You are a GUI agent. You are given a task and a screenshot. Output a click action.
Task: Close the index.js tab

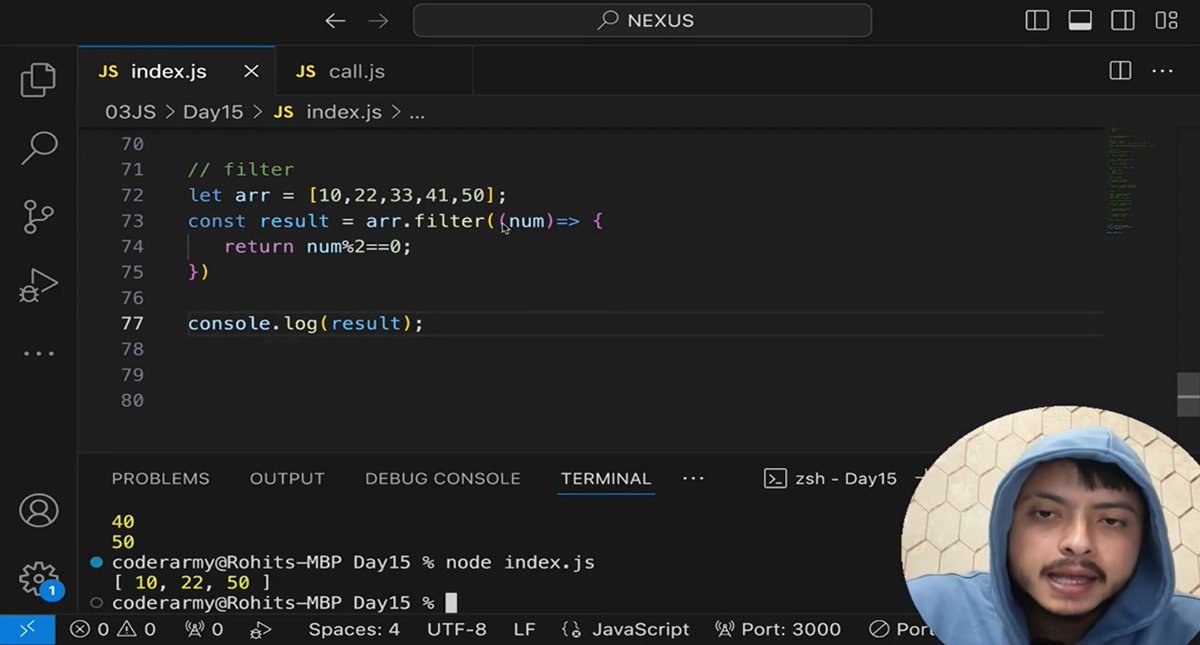tap(251, 71)
